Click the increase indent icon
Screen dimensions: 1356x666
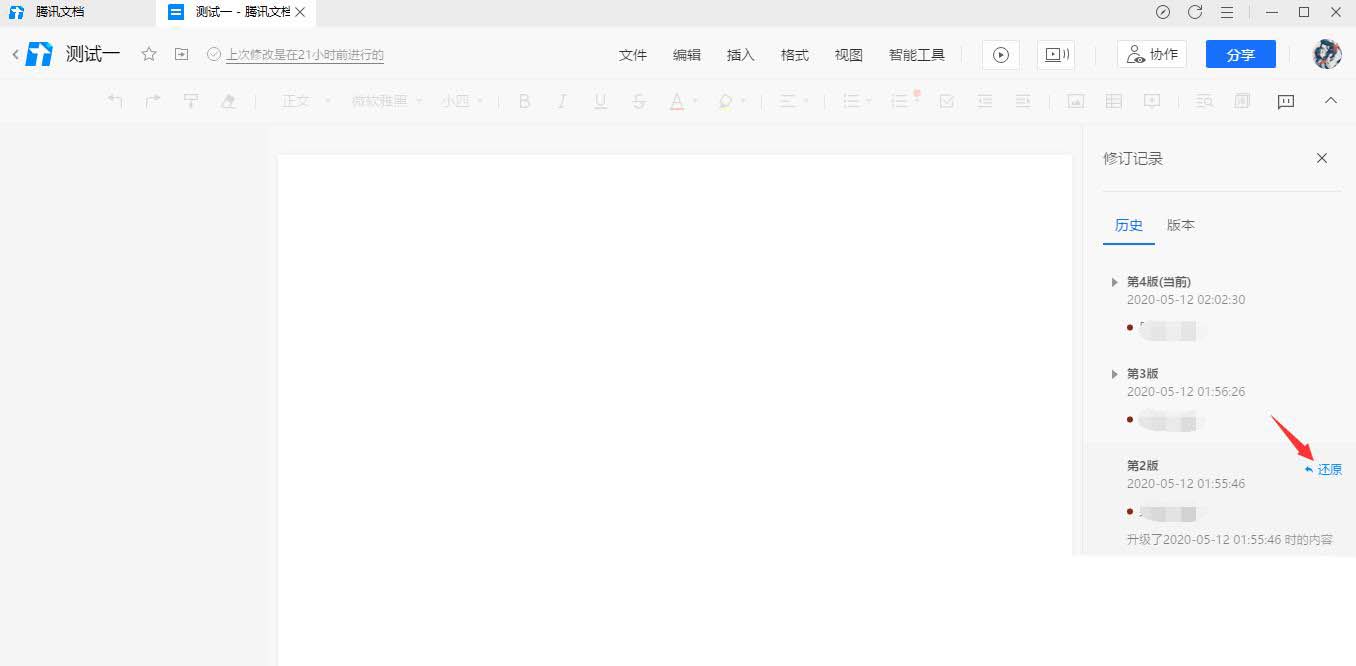(1023, 101)
